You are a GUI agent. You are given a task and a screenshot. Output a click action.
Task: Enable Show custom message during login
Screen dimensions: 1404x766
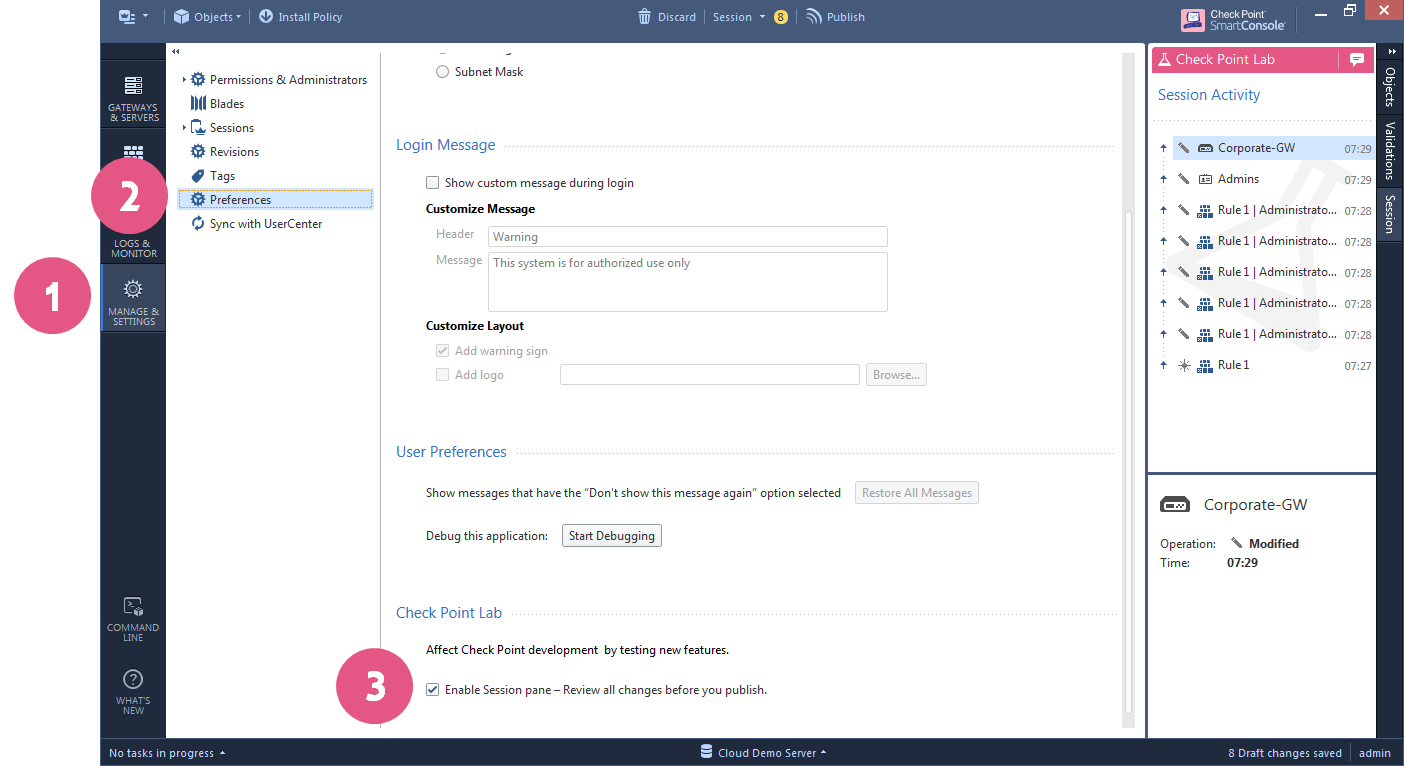point(432,183)
